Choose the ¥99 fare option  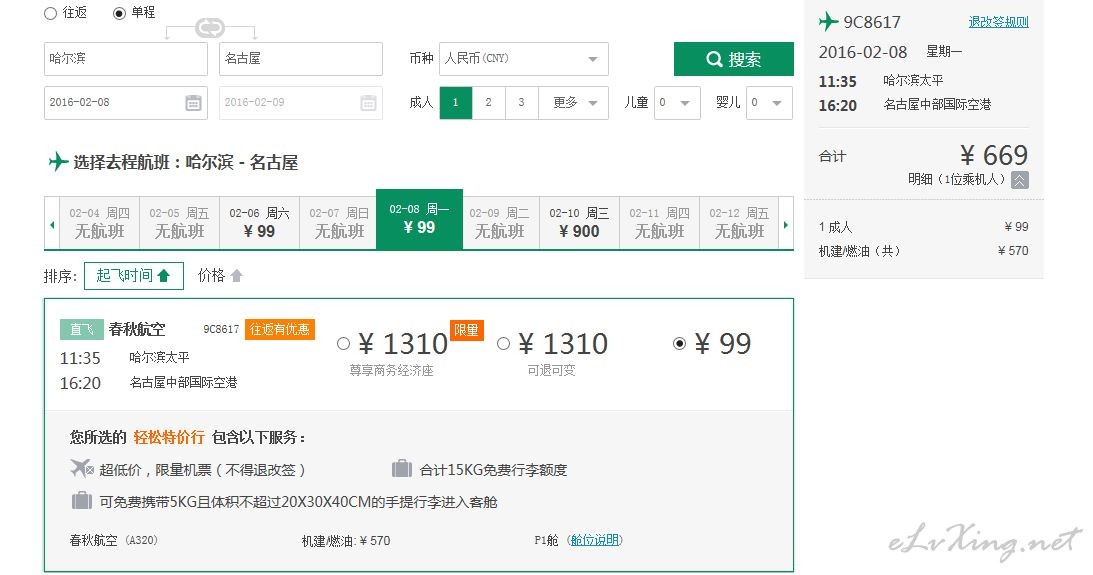coord(679,344)
